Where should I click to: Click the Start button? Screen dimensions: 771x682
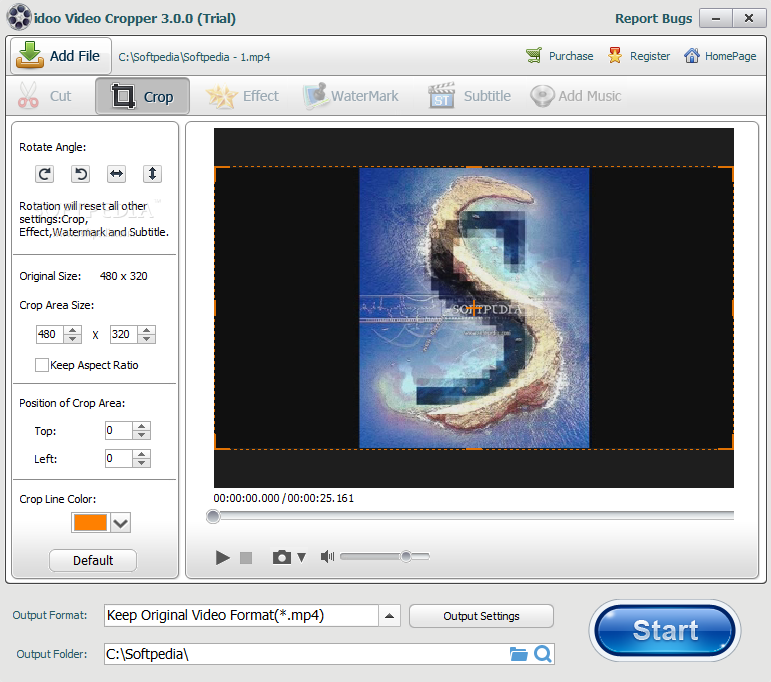pyautogui.click(x=665, y=630)
